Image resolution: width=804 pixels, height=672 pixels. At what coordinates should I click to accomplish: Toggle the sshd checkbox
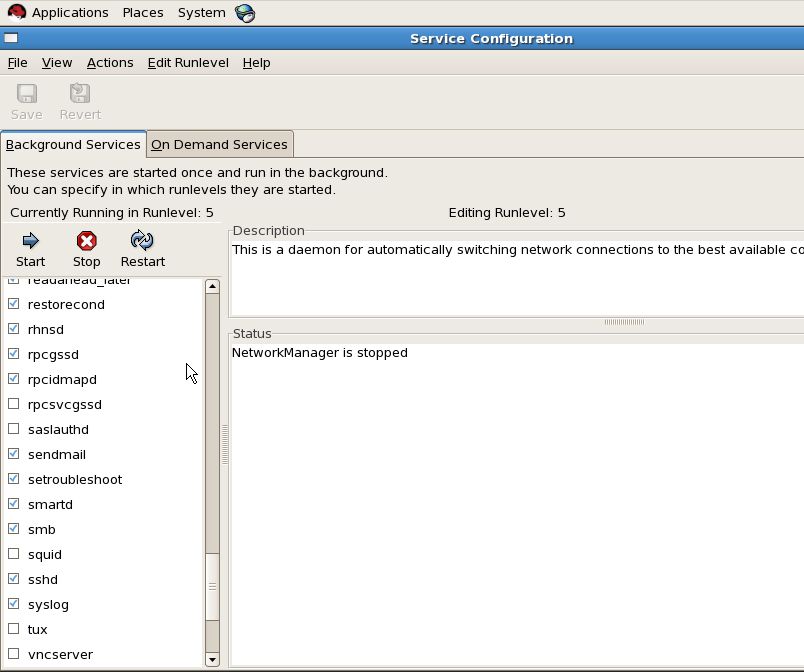tap(14, 579)
